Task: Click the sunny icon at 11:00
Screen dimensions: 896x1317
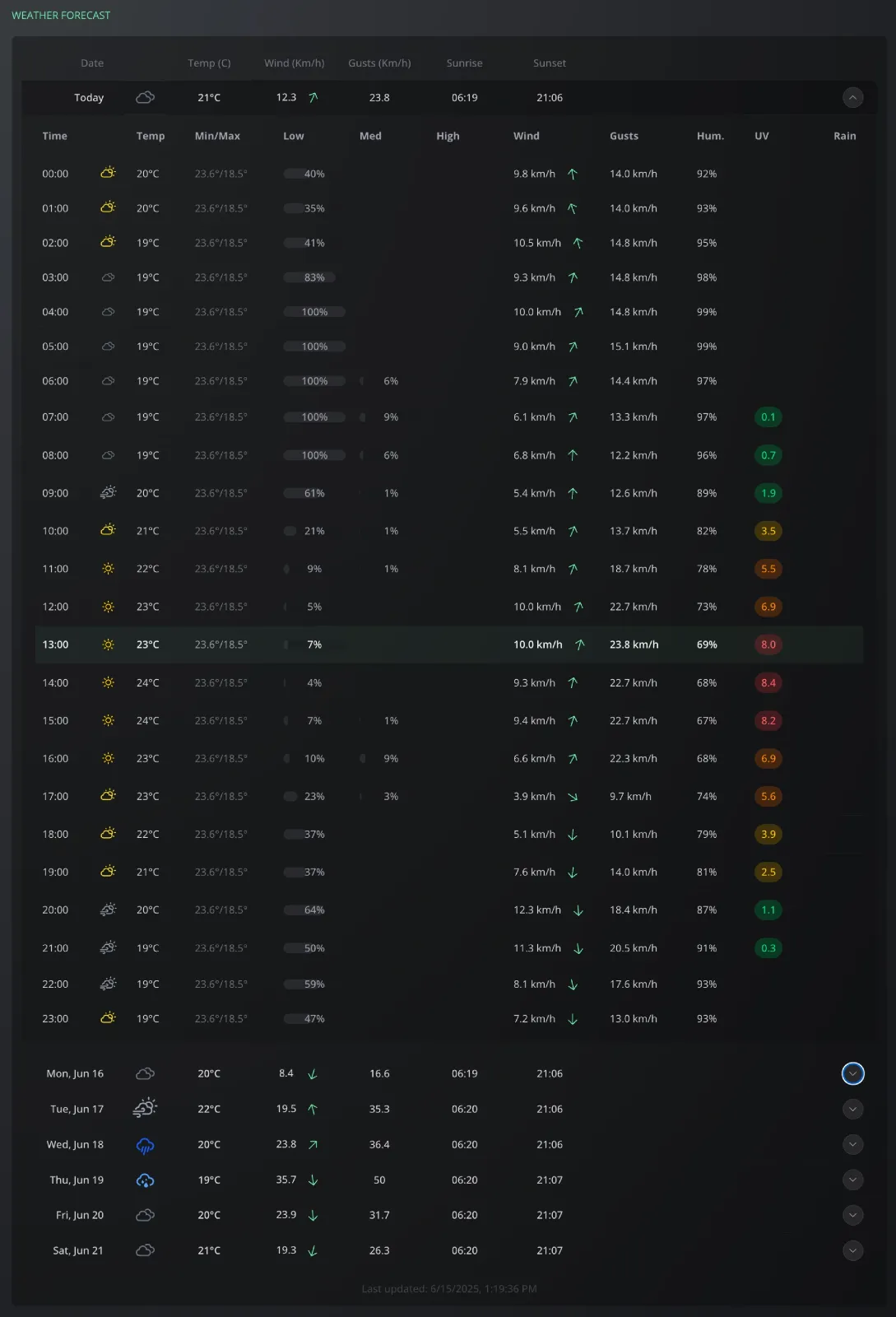Action: pyautogui.click(x=108, y=569)
